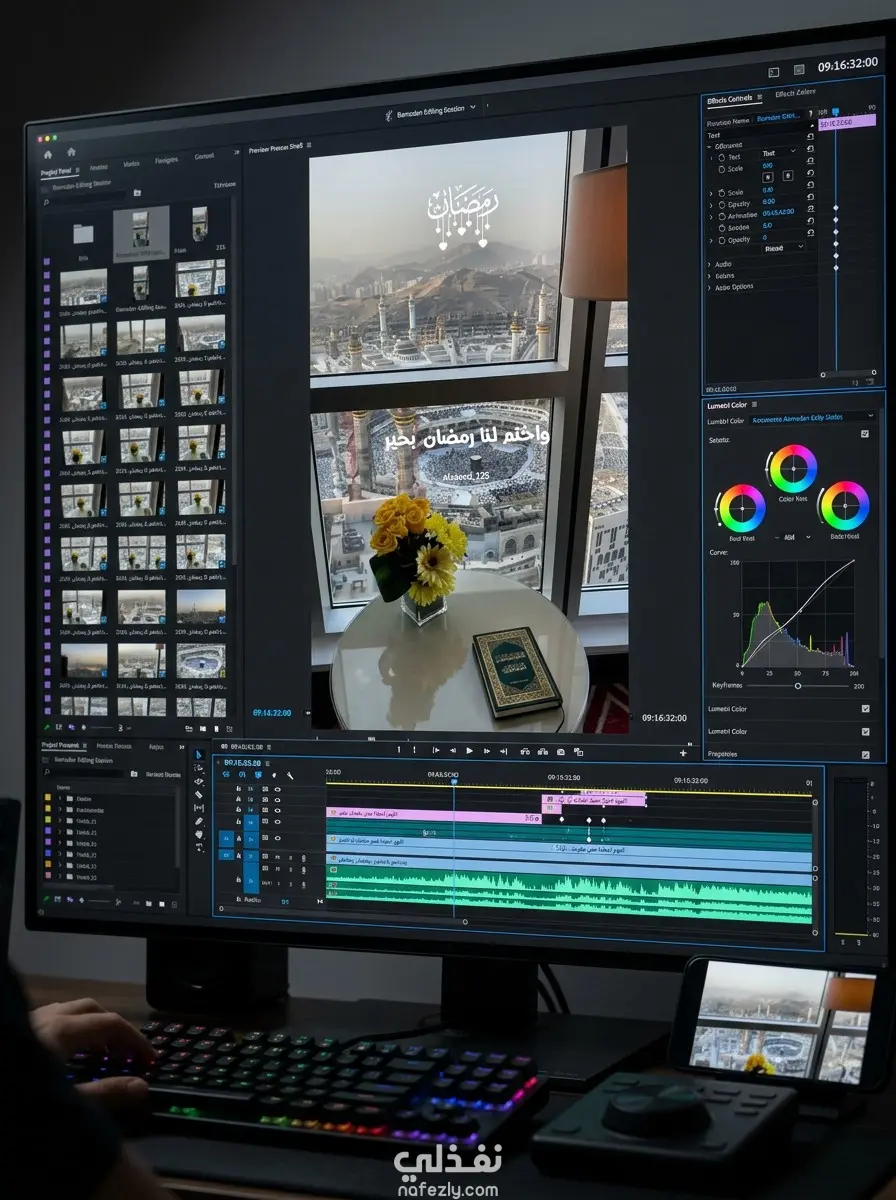Switch to the tab right of Effects Controls
This screenshot has height=1200, width=896.
(x=795, y=94)
